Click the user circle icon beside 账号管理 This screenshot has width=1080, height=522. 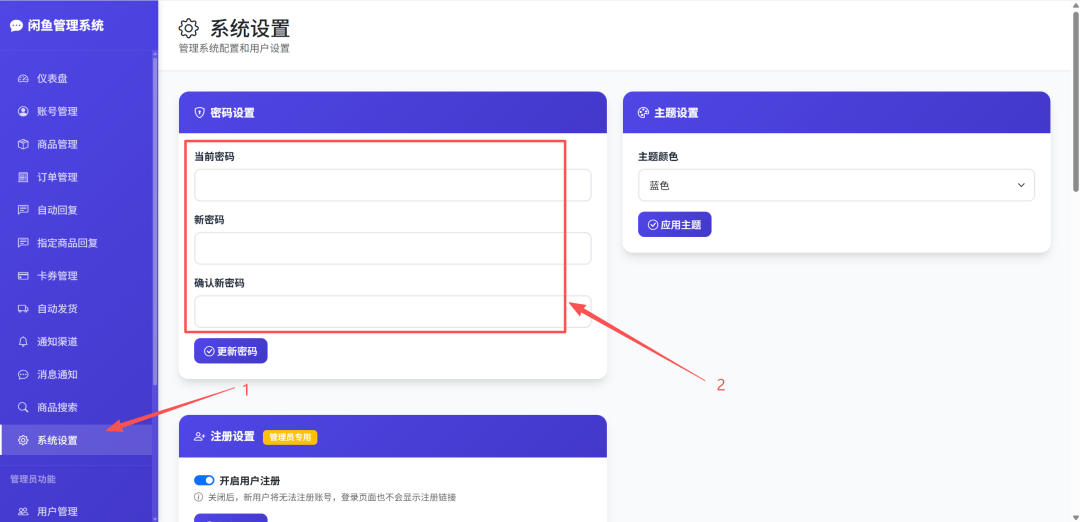(x=23, y=112)
